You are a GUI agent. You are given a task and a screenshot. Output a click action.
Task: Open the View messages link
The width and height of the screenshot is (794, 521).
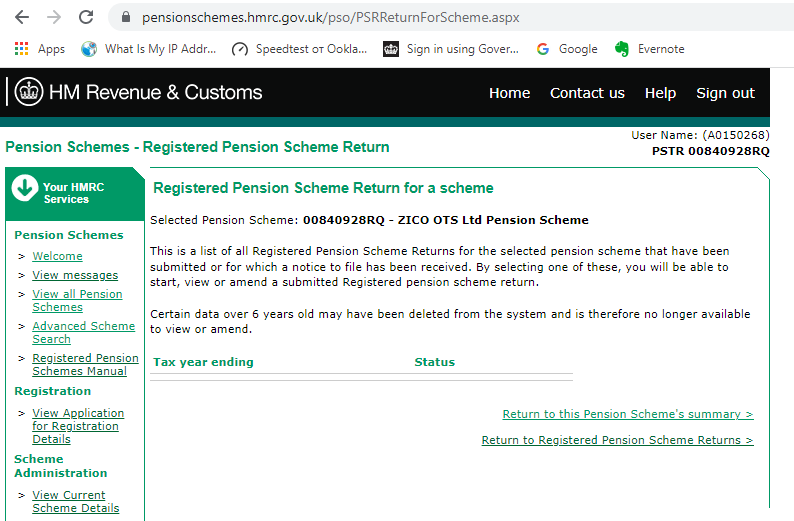75,275
